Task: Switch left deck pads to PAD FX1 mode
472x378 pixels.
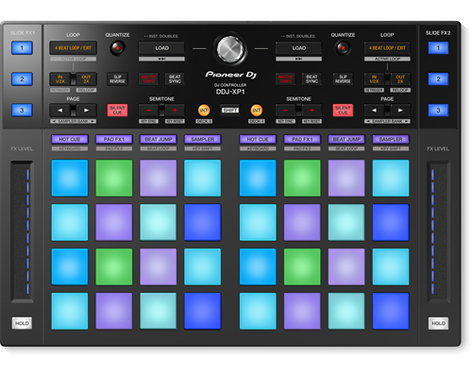Action: point(114,139)
